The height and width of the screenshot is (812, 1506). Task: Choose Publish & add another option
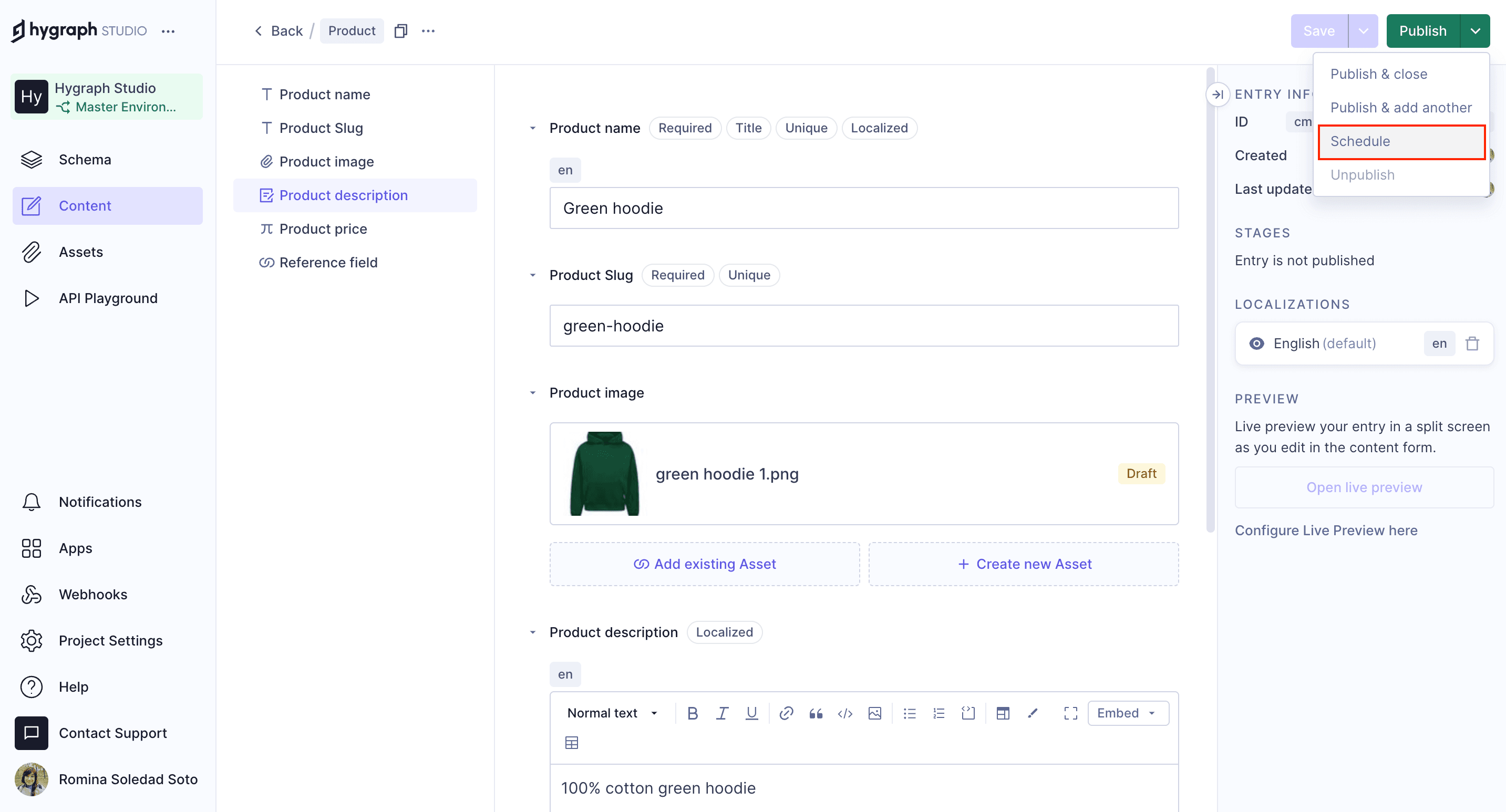click(x=1401, y=108)
